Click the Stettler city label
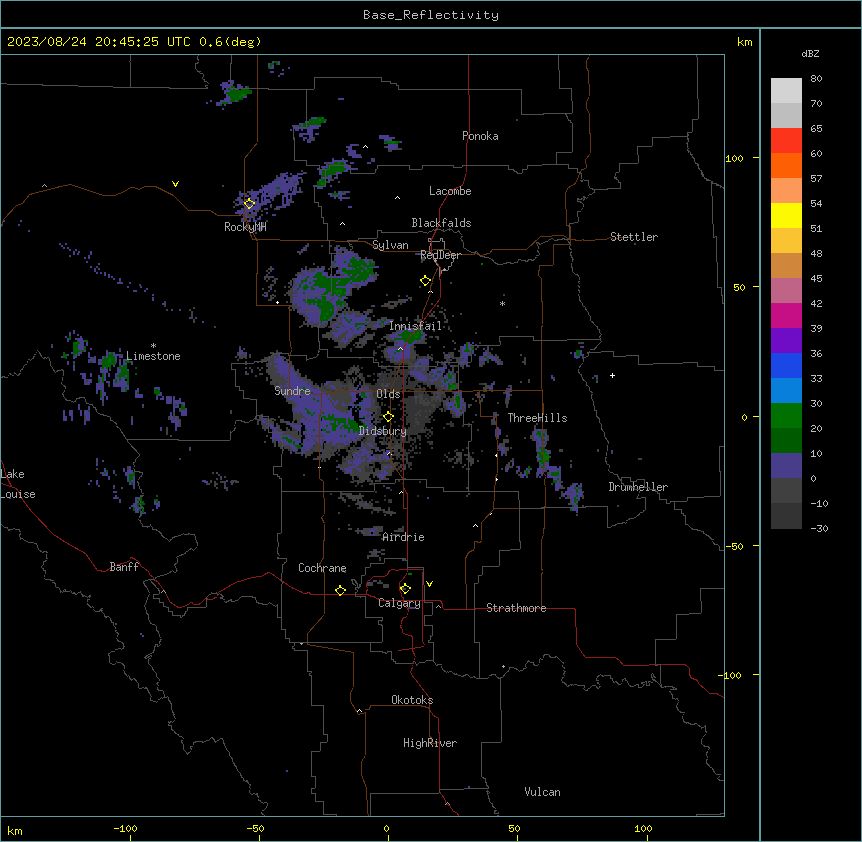Viewport: 862px width, 842px height. click(634, 237)
